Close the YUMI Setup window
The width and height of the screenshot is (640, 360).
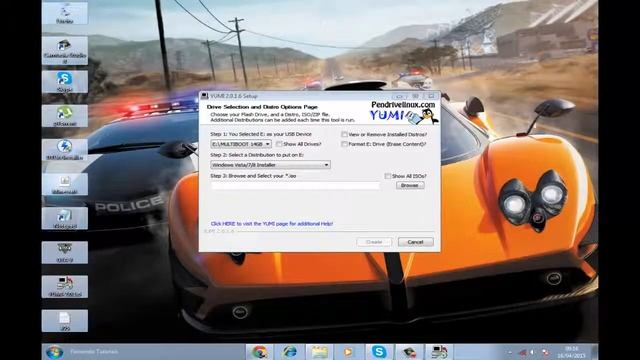[x=431, y=96]
